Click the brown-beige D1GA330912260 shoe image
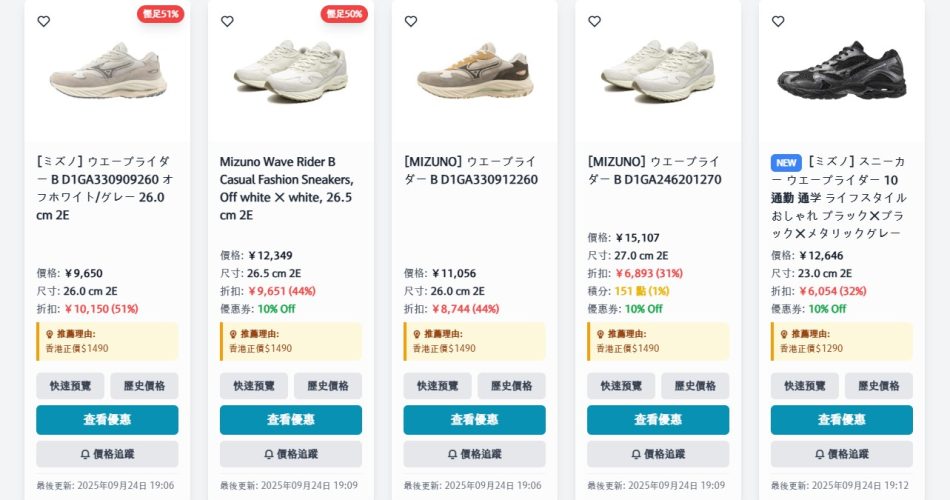The image size is (950, 500). click(x=474, y=70)
